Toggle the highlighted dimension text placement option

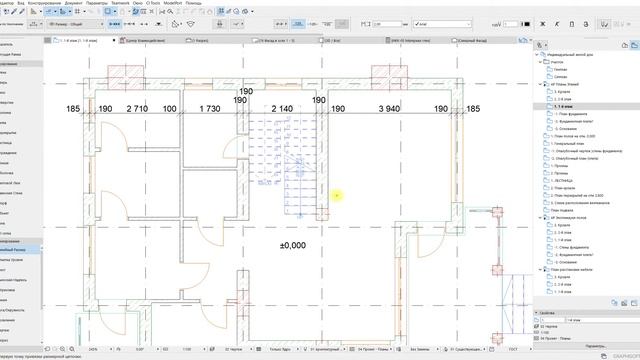298,24
